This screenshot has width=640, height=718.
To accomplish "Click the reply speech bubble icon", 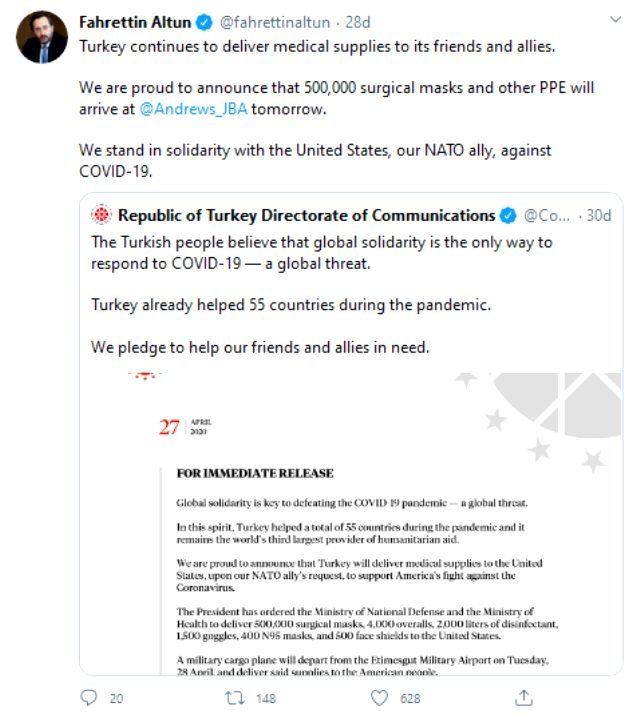I will [x=89, y=697].
